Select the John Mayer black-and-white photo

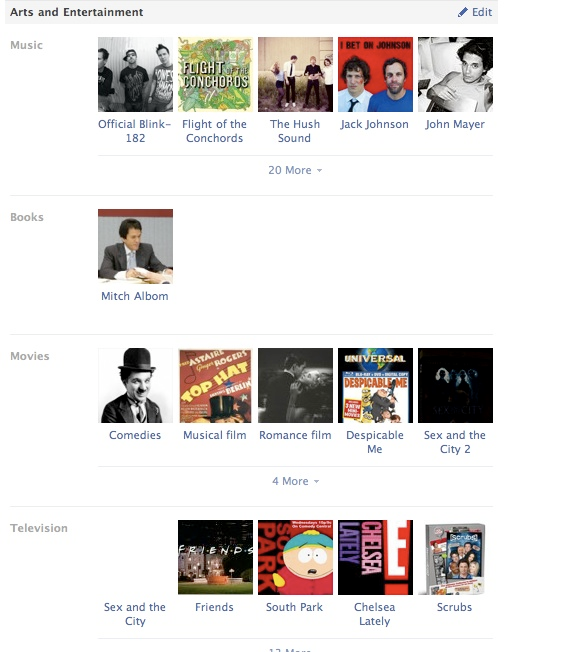pyautogui.click(x=455, y=74)
